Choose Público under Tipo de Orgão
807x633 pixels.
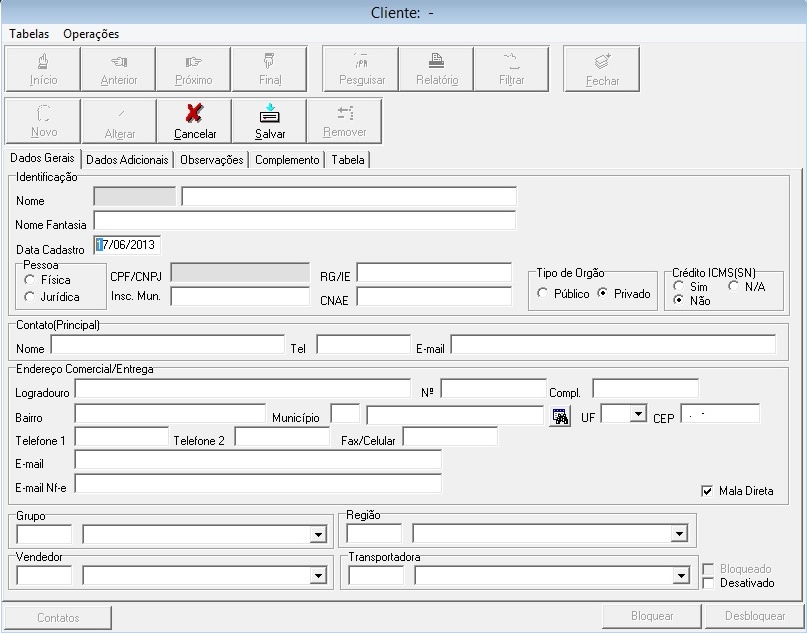point(543,294)
